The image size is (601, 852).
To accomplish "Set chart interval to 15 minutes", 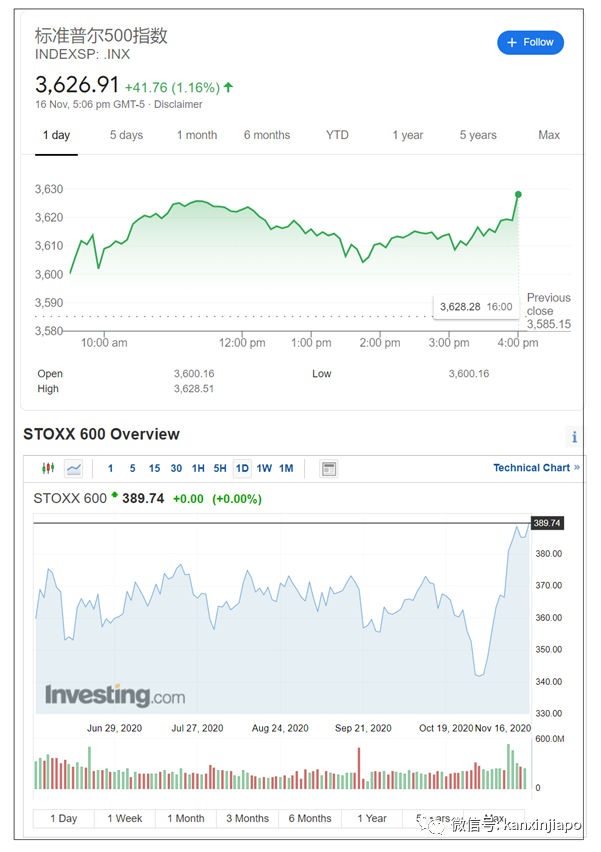I will pos(154,468).
